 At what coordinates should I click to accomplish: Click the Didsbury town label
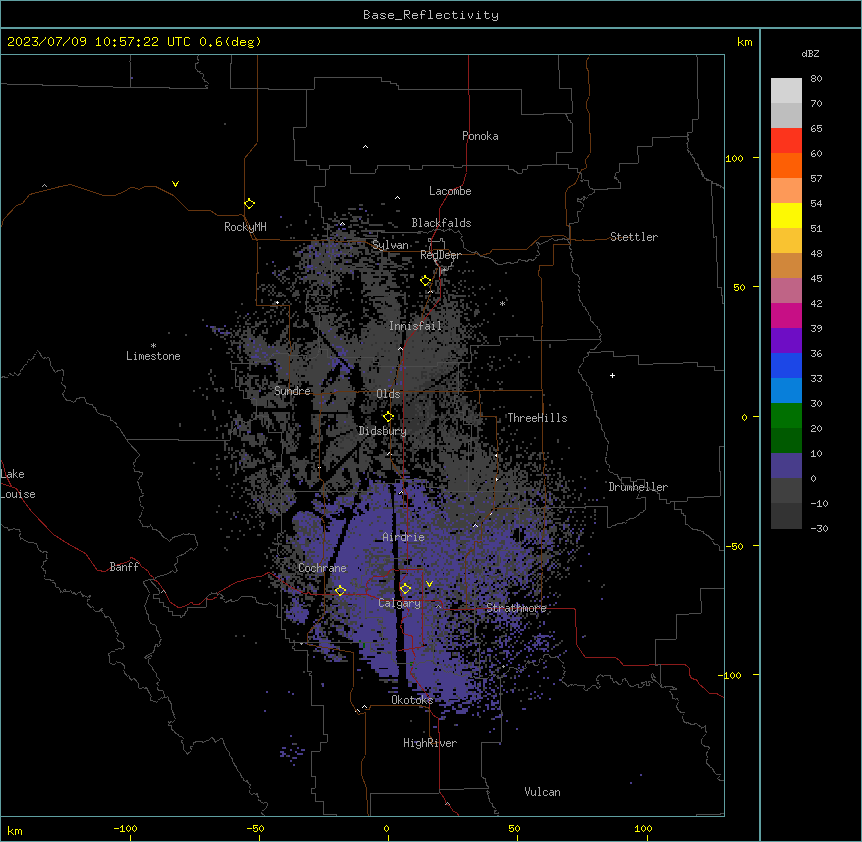point(383,431)
